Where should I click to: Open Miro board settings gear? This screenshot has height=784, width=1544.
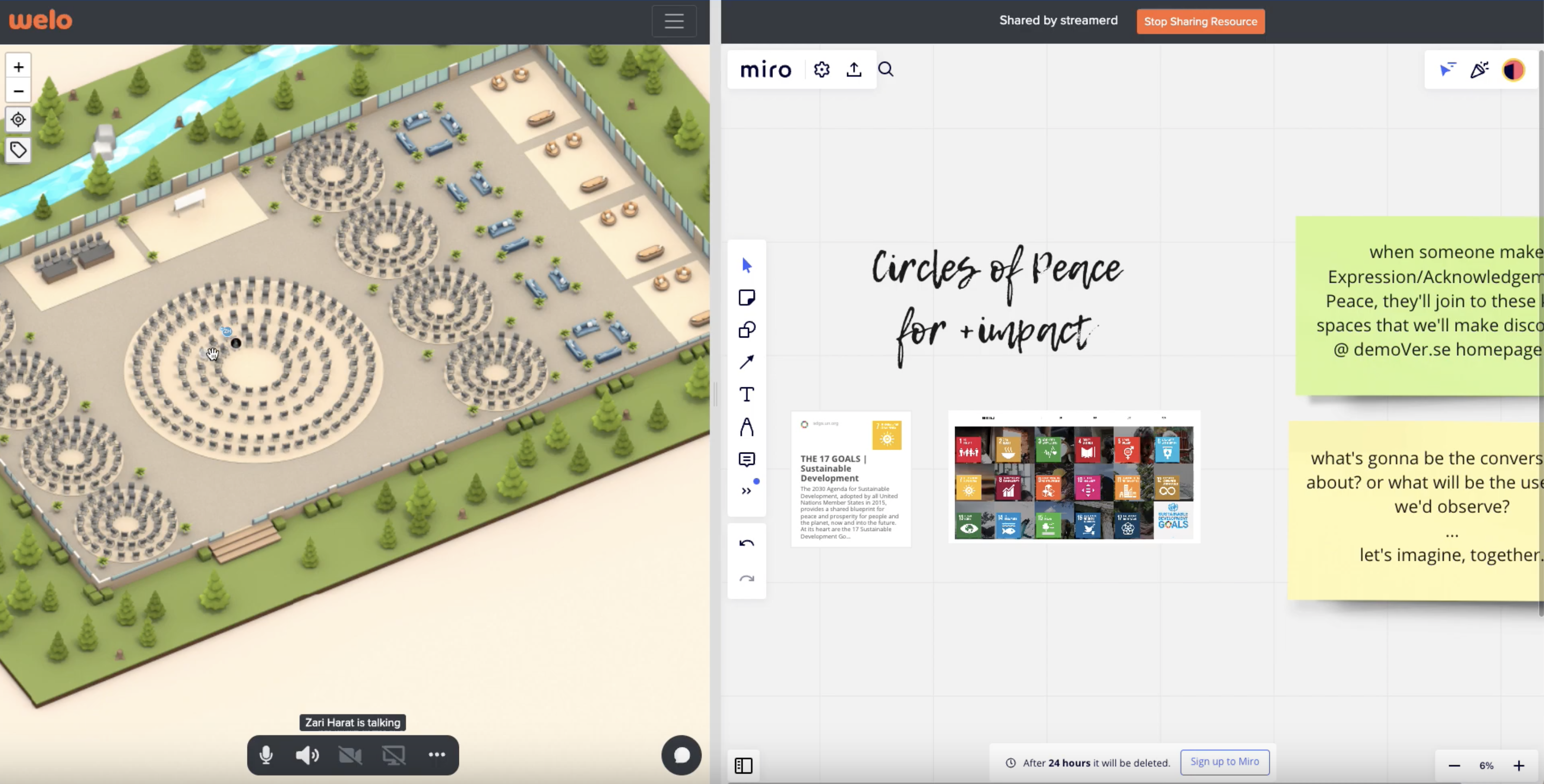coord(821,70)
